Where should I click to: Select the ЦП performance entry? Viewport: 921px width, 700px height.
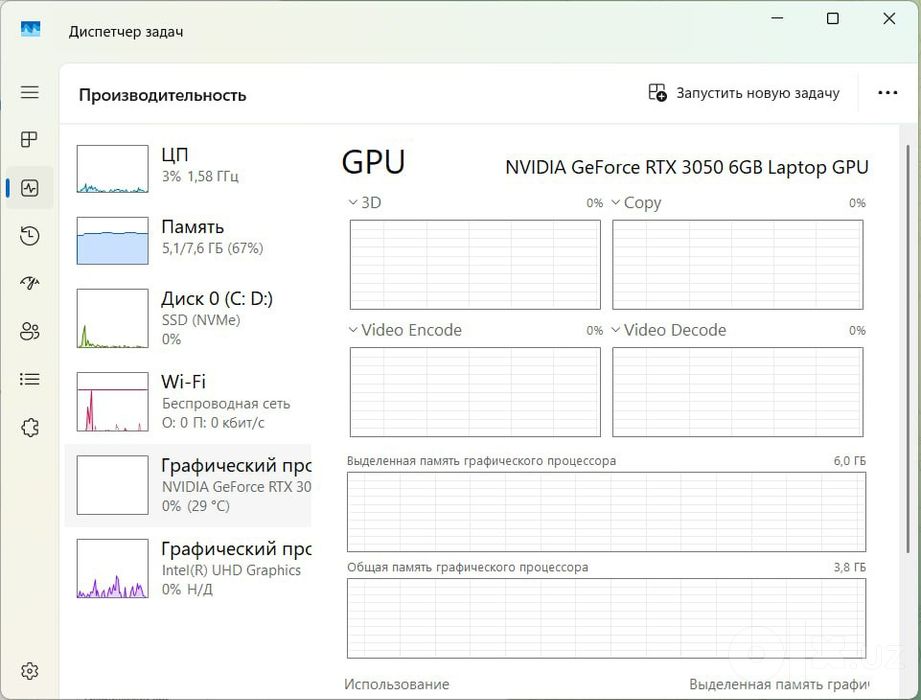(188, 169)
